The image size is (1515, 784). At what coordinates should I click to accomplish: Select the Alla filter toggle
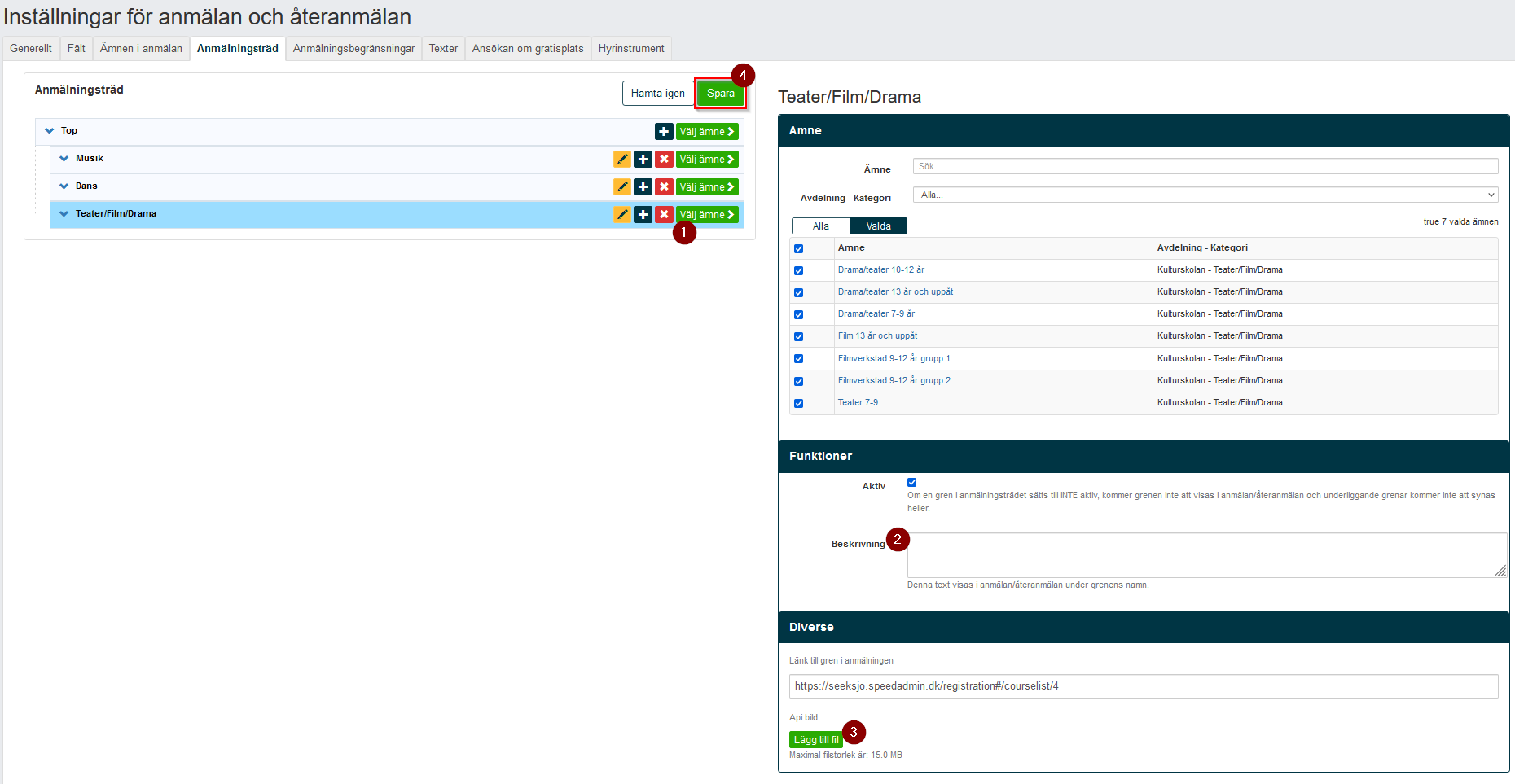(x=821, y=226)
